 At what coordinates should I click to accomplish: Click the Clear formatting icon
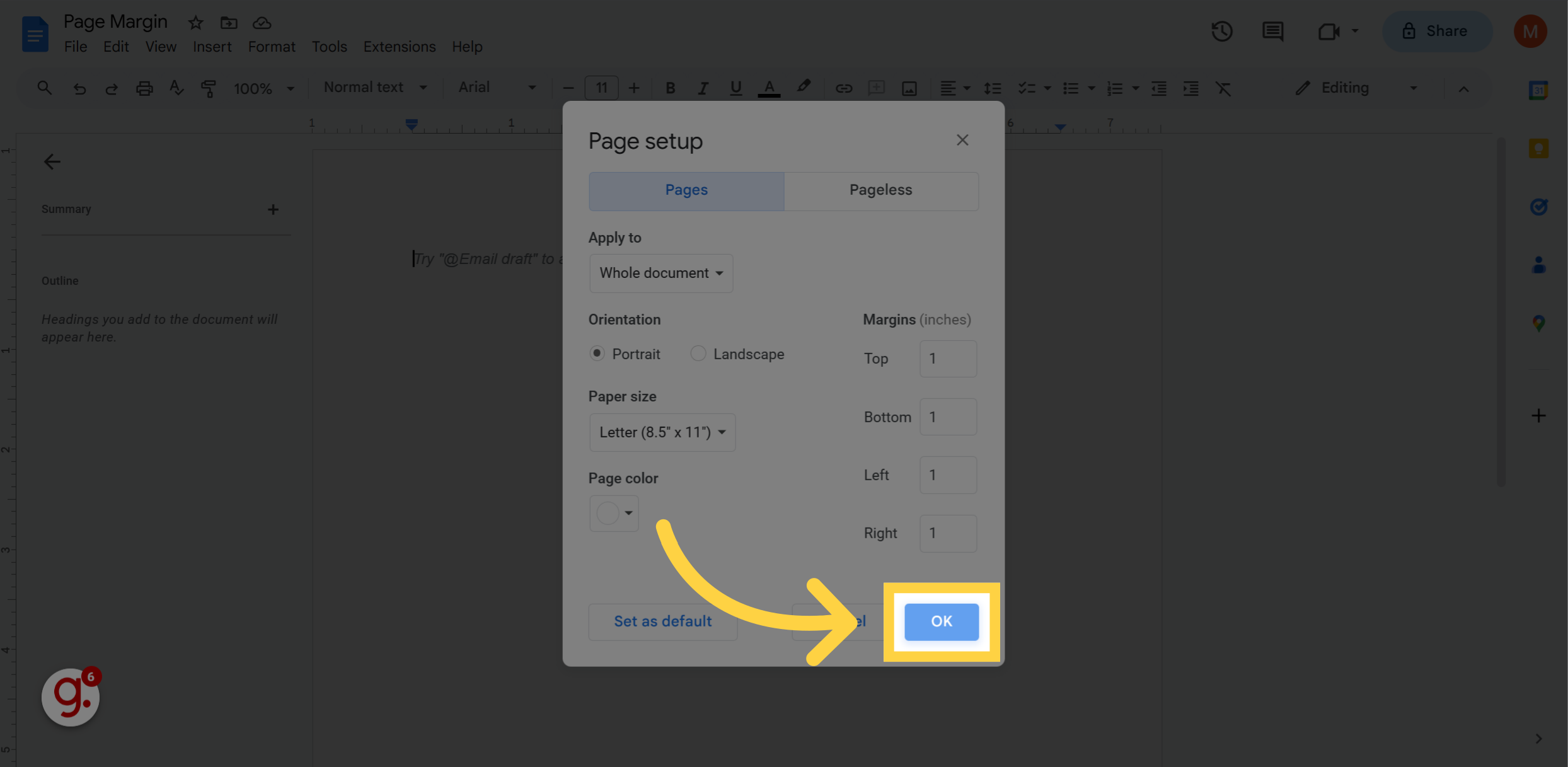1223,88
